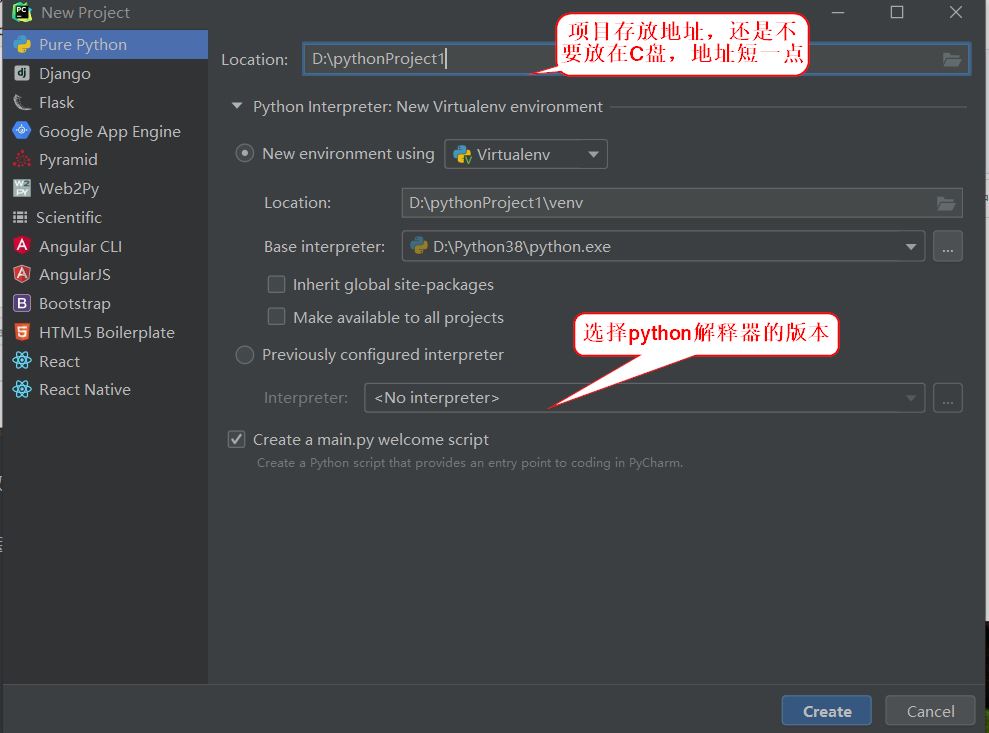Viewport: 989px width, 733px height.
Task: Click the Create button
Action: [x=826, y=711]
